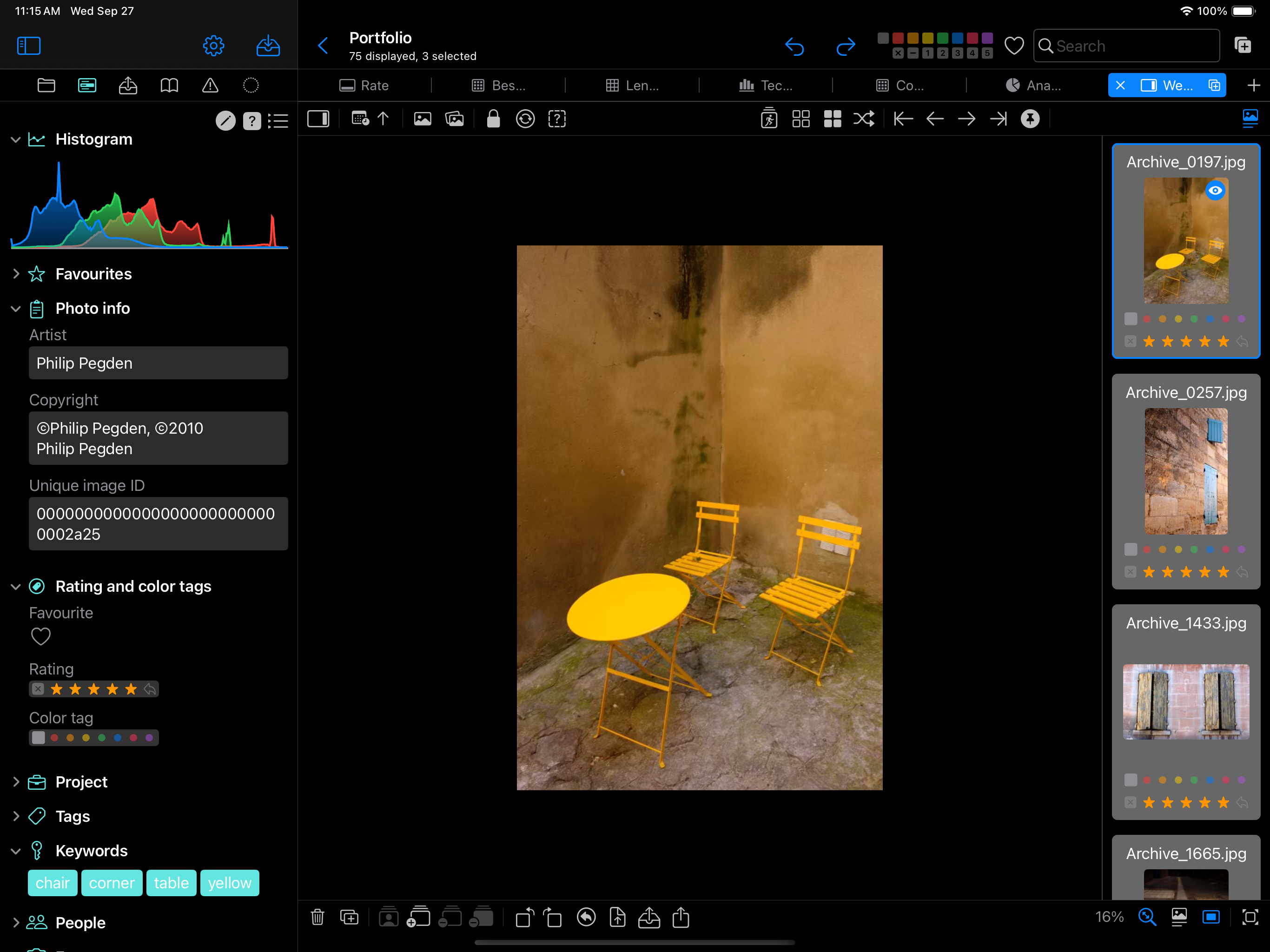Toggle zoom-to-fit magnifier icon
The image size is (1270, 952).
[1147, 917]
